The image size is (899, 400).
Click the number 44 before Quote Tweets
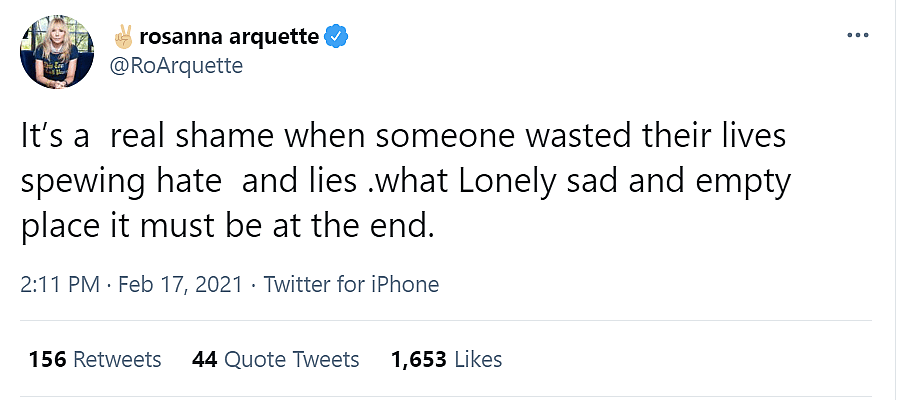coord(204,359)
